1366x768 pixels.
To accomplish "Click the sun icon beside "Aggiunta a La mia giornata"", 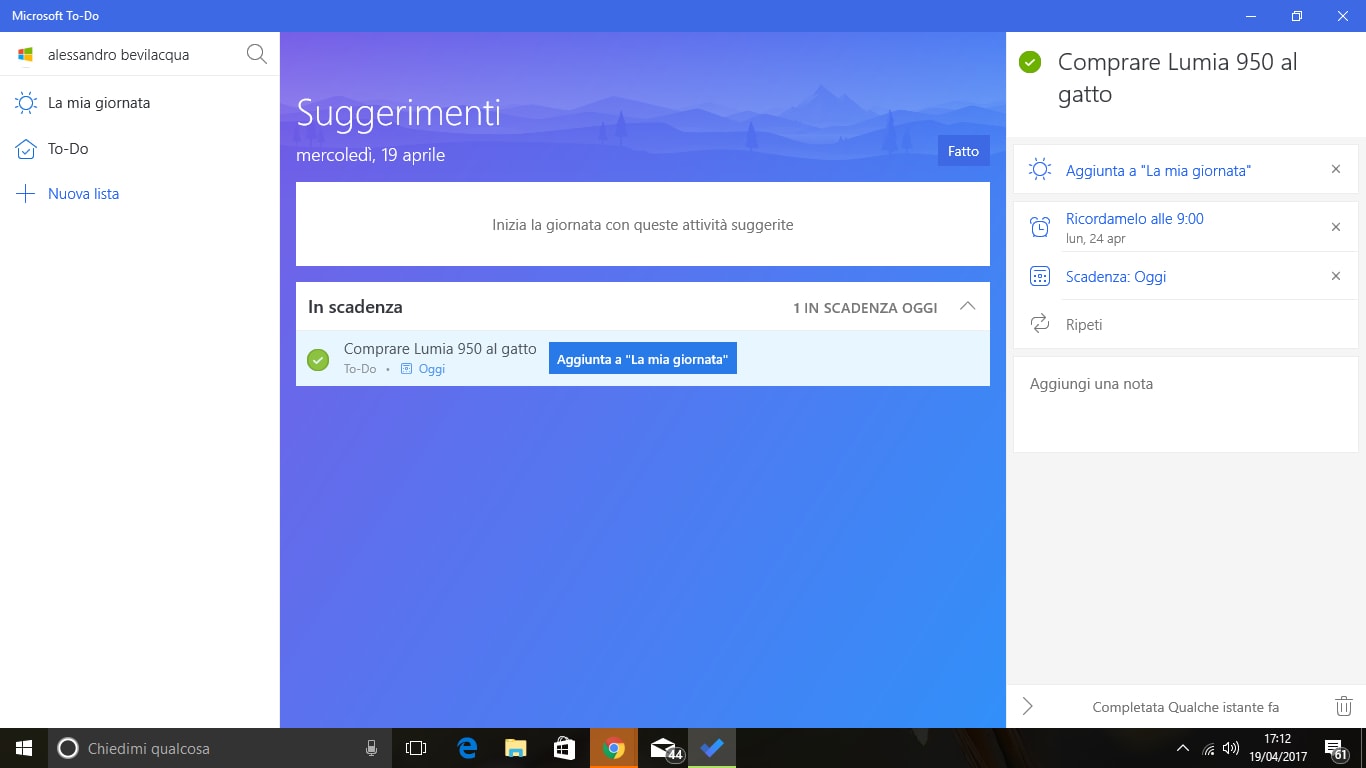I will (x=1039, y=169).
